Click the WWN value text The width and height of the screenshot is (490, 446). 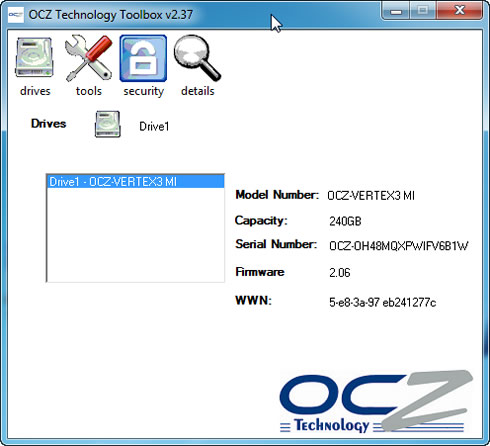tap(382, 302)
